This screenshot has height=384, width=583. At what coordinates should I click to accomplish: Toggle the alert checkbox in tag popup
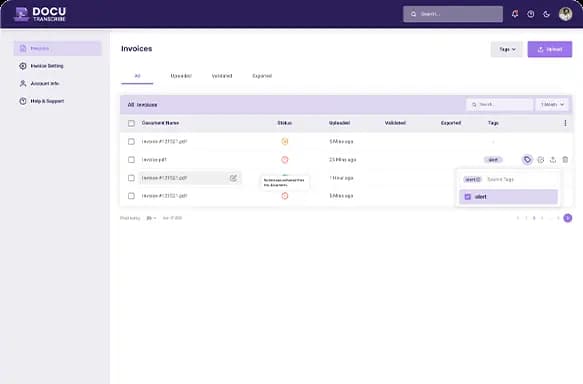point(468,197)
